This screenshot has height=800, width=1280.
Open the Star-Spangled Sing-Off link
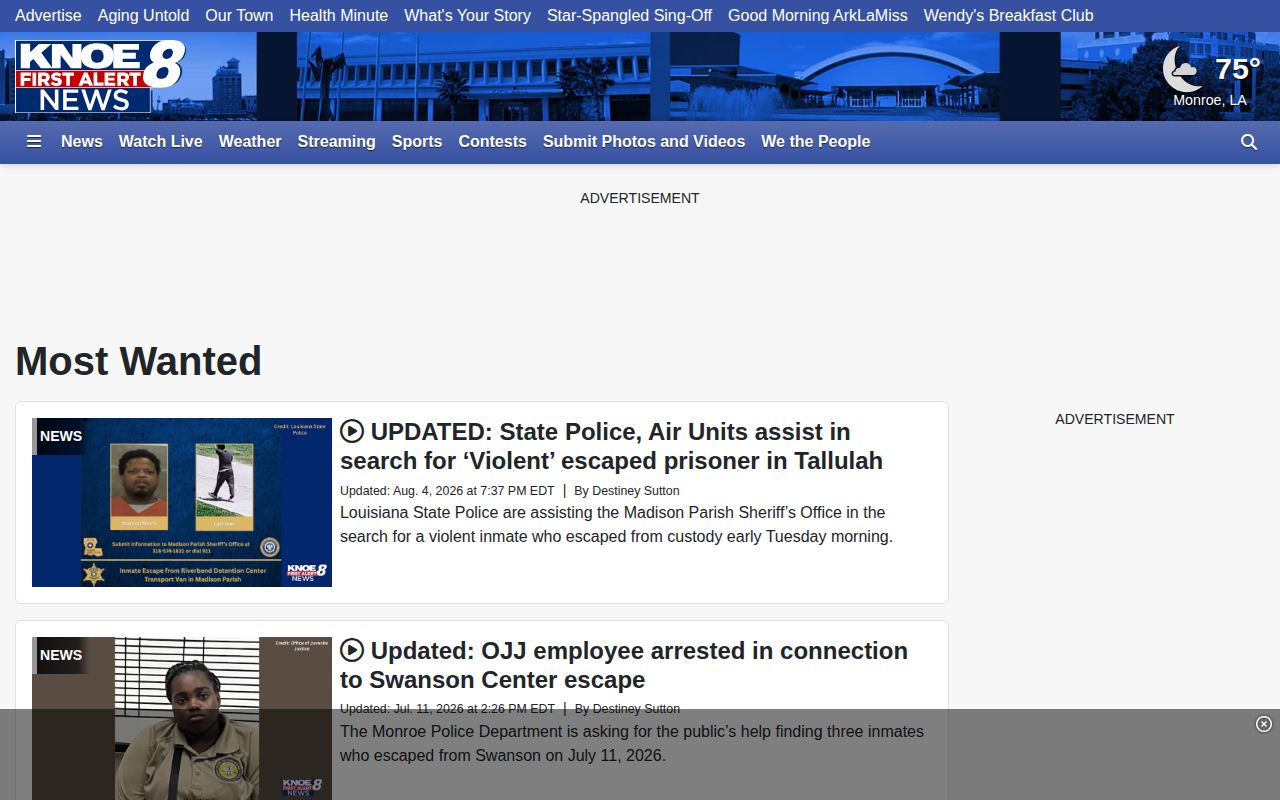coord(630,16)
